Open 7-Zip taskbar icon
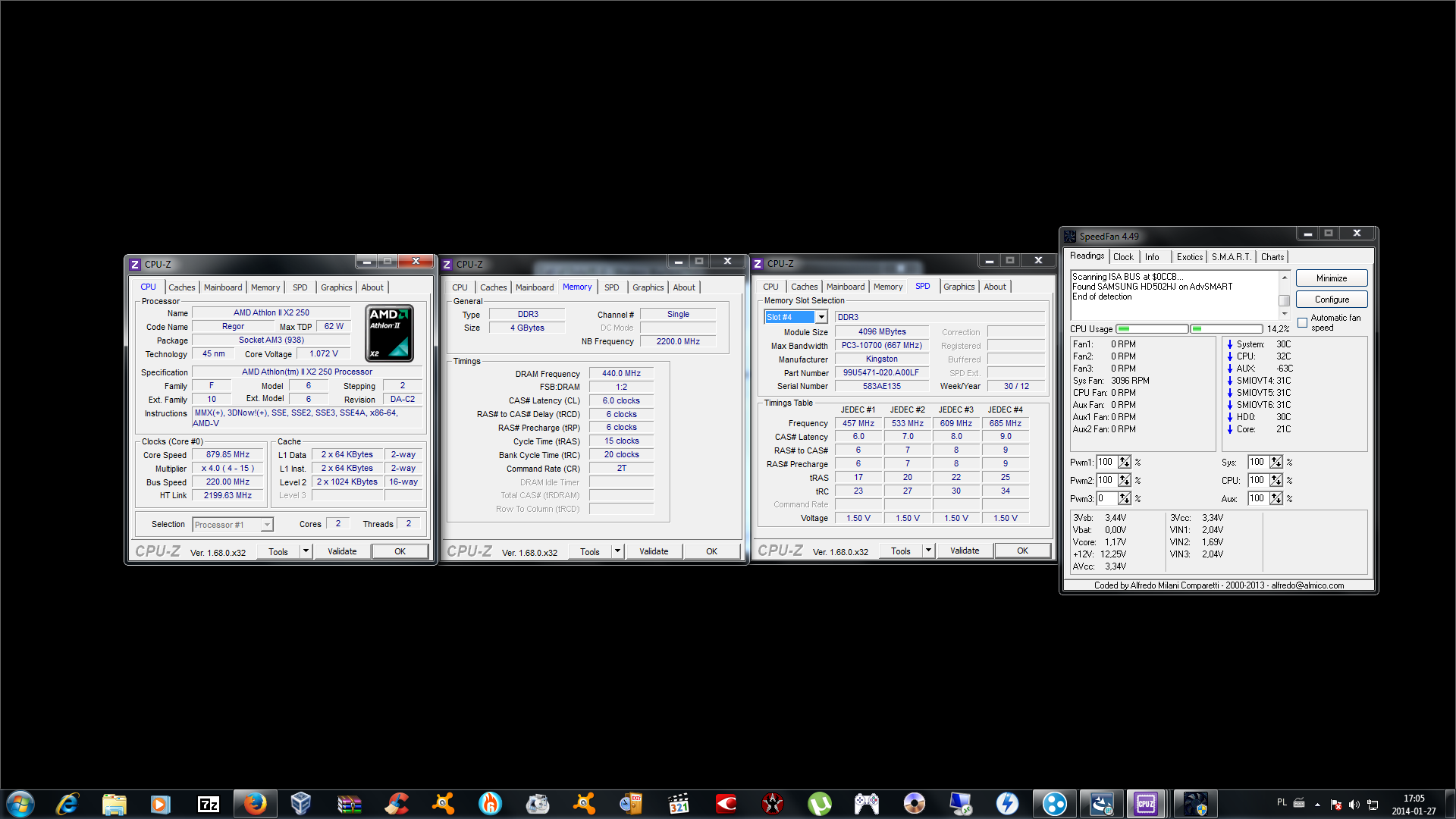 point(208,803)
